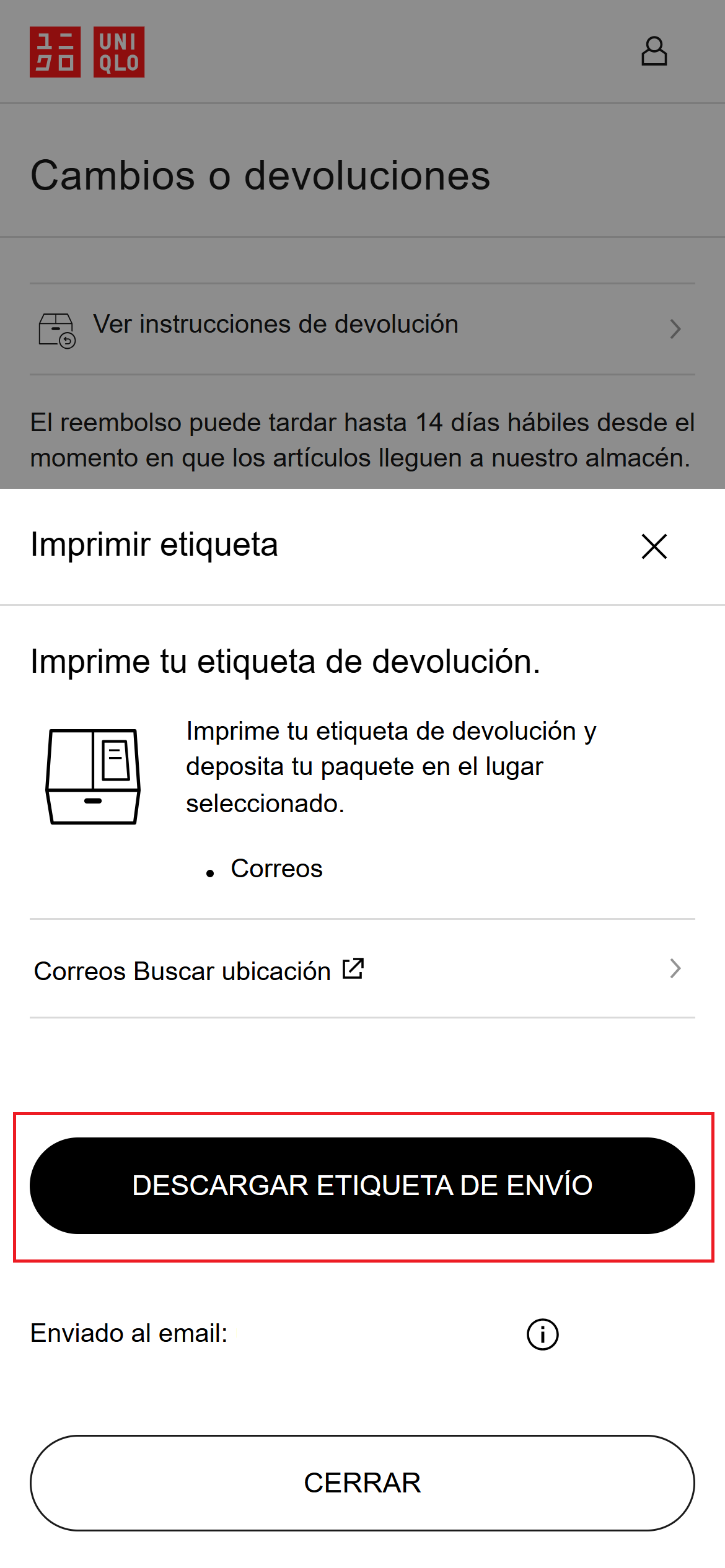Click the Imprime tu etiqueta de devolución heading
725x1568 pixels.
click(285, 662)
